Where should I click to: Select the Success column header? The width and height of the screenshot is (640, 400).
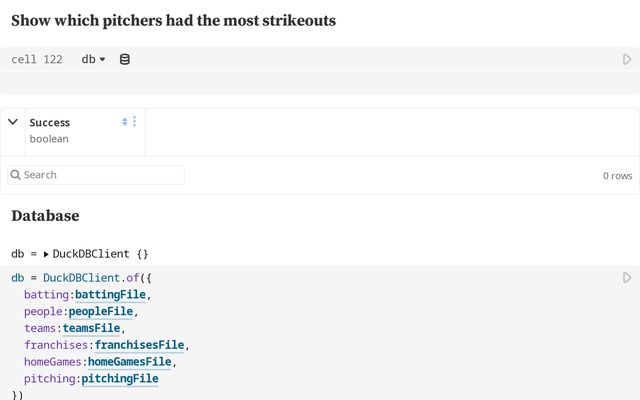tap(50, 122)
